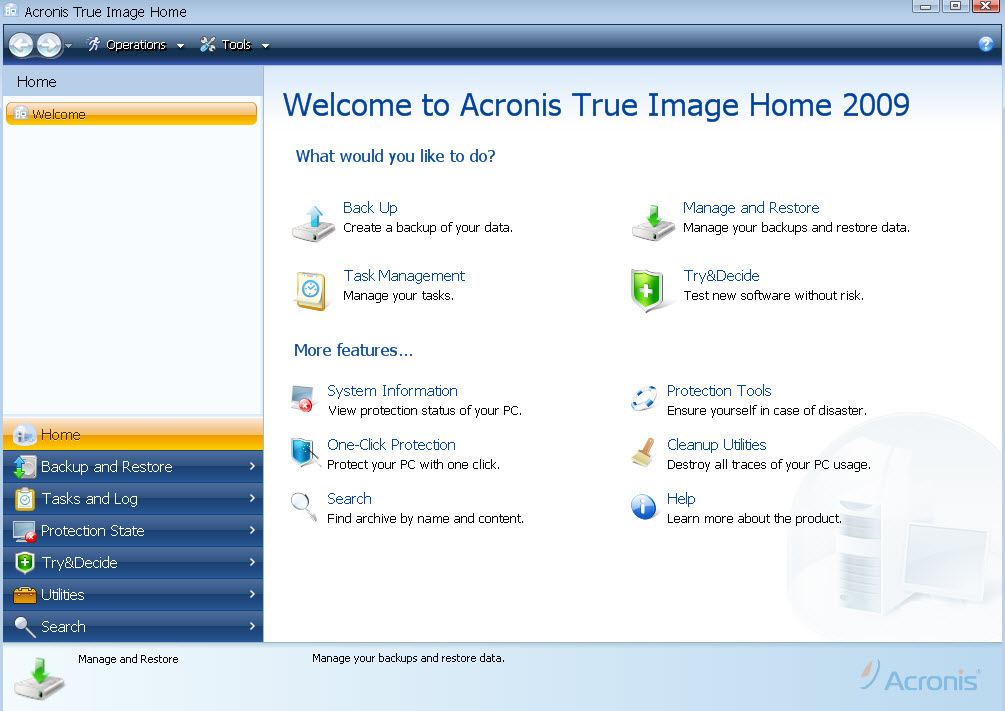The image size is (1005, 711).
Task: Click the Protection Tools lifebuoy icon
Action: point(644,399)
